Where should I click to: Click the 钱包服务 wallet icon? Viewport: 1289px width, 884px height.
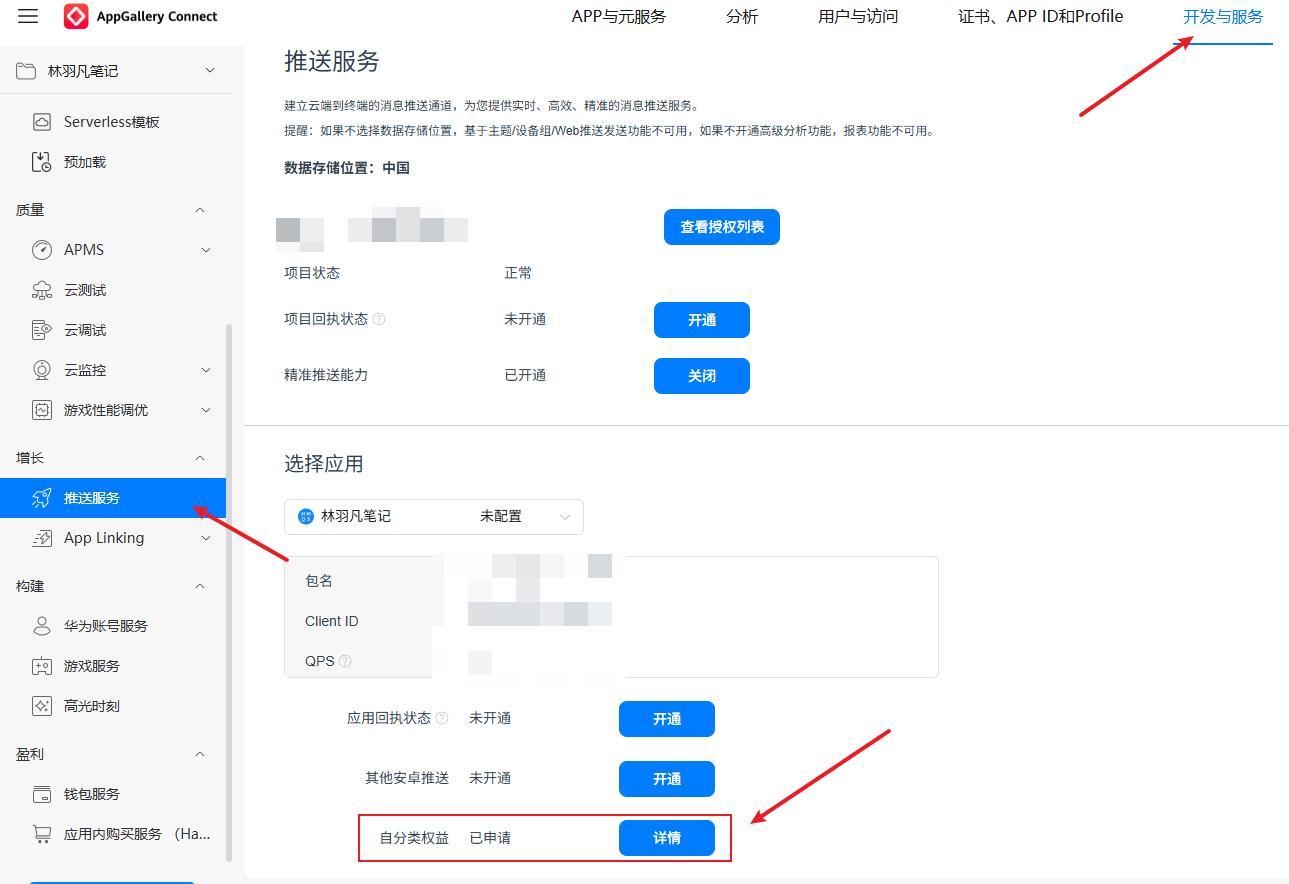[42, 794]
